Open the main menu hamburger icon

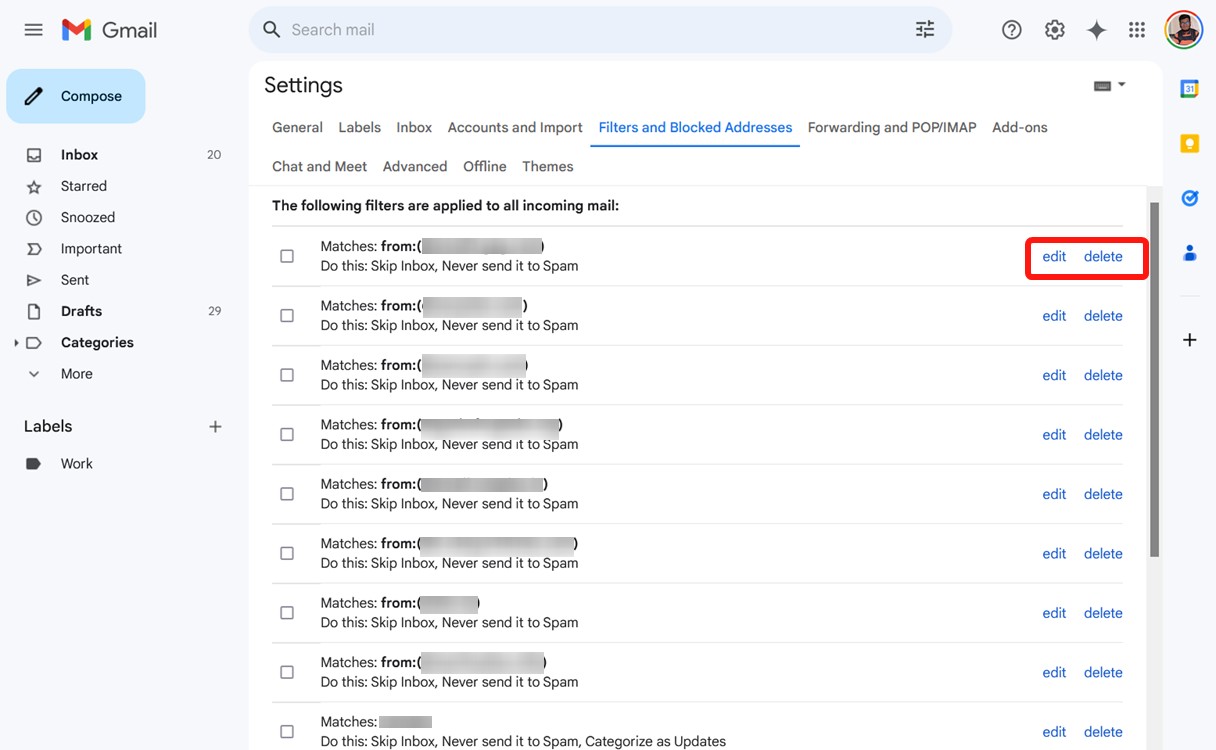click(x=33, y=29)
